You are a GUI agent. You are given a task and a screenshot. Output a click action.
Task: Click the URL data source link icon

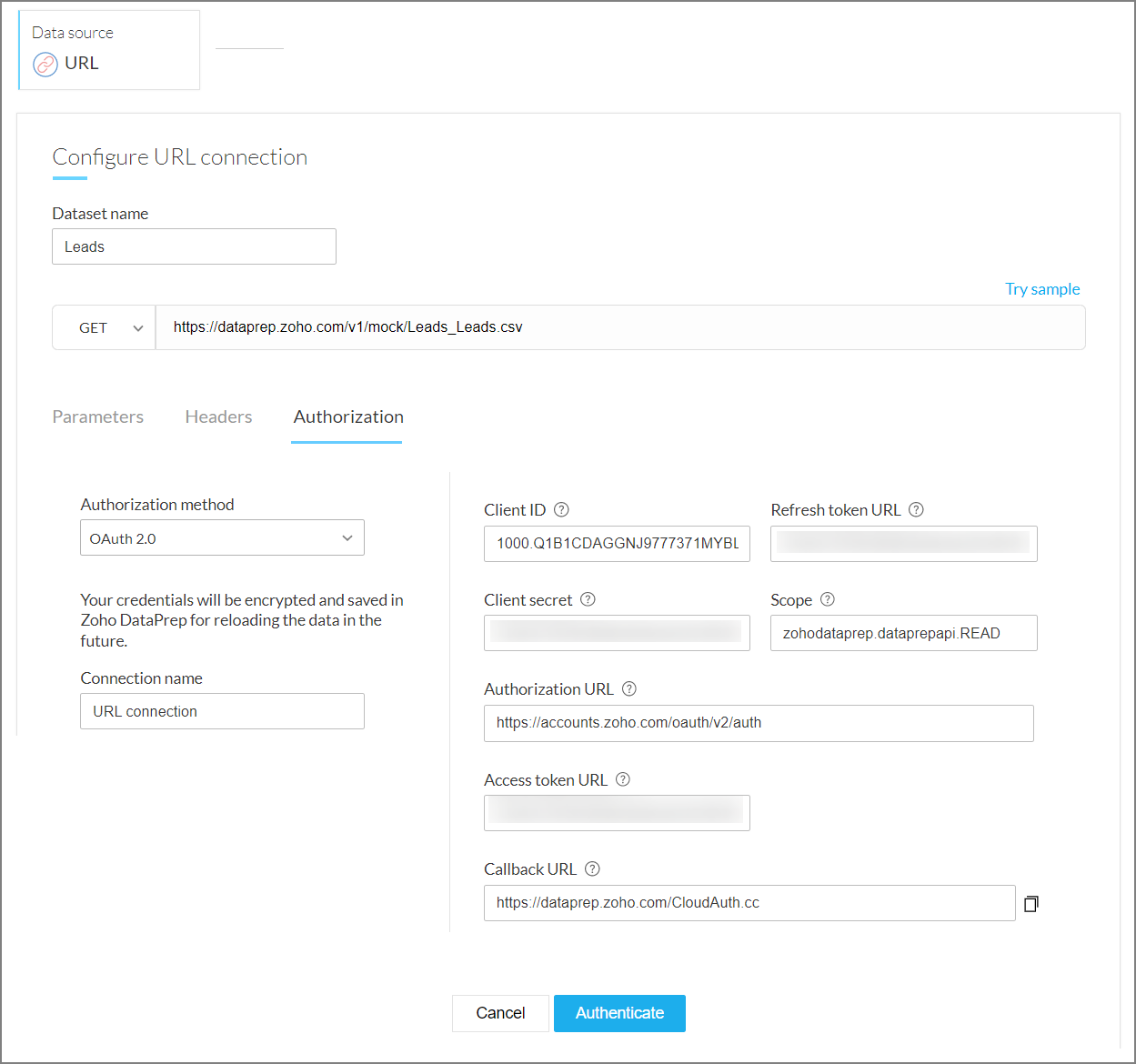45,65
